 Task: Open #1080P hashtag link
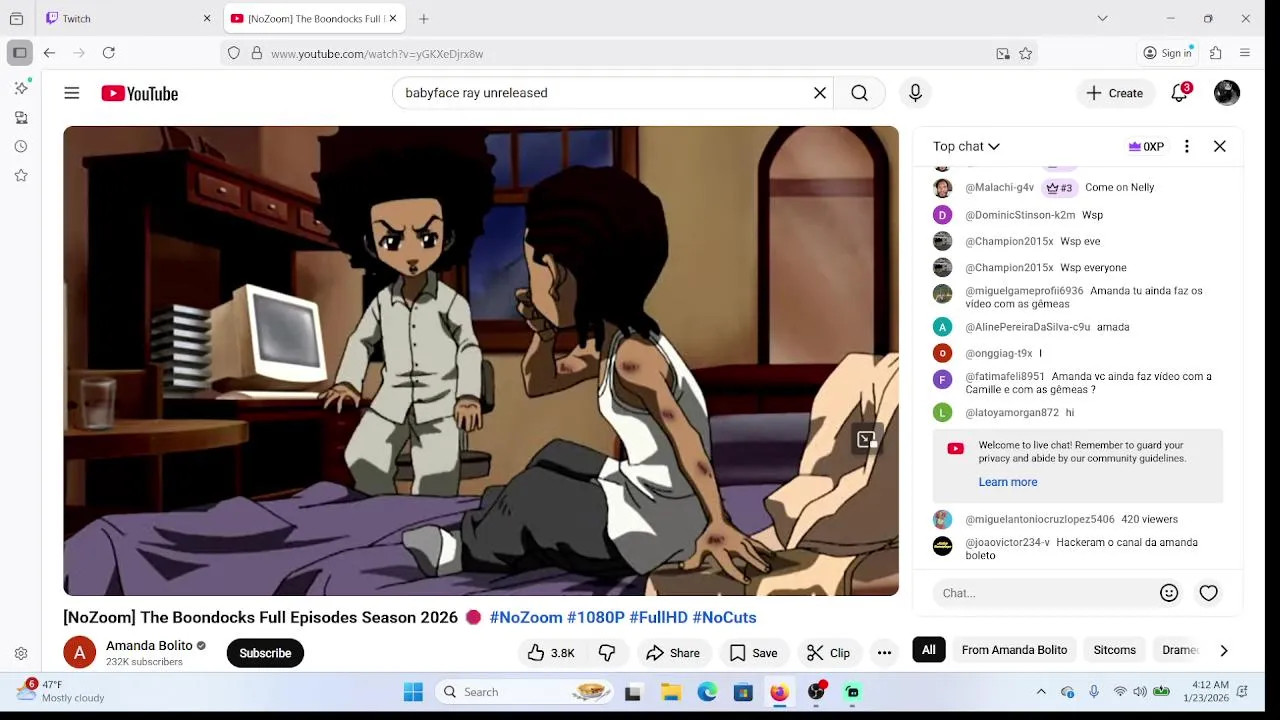[596, 618]
